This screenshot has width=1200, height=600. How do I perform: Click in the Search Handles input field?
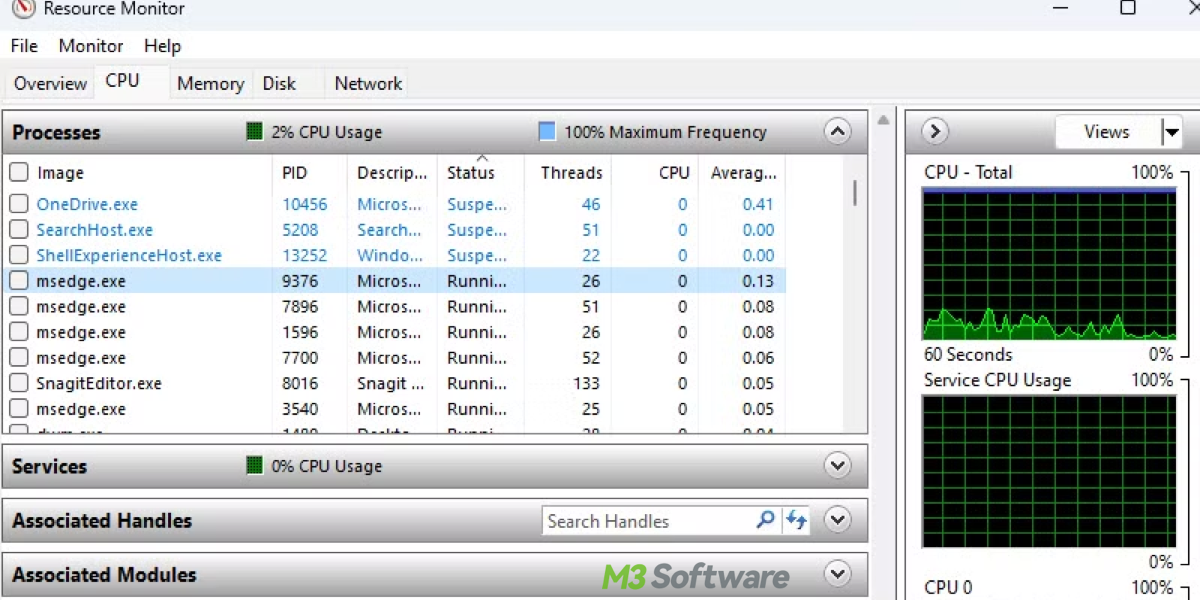[x=650, y=520]
